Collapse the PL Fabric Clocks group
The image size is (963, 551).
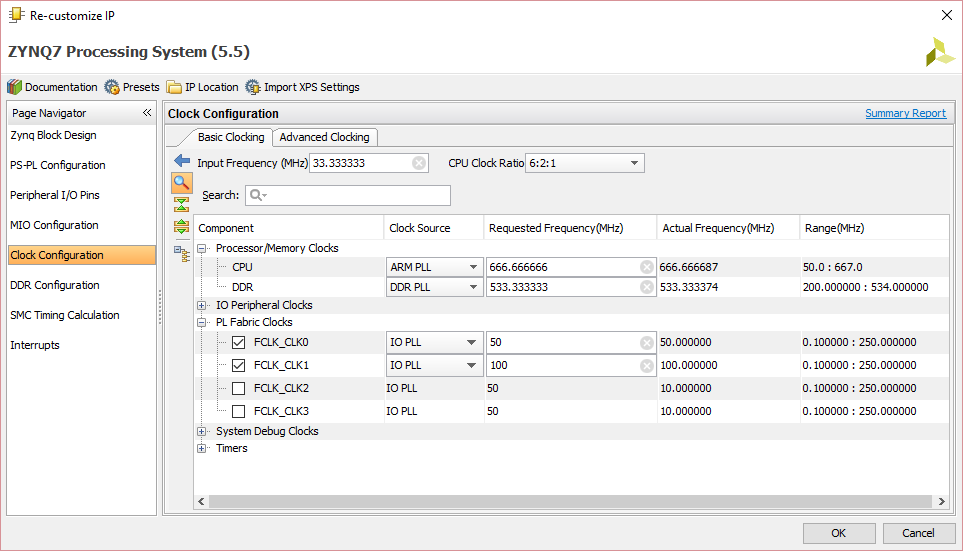tap(201, 322)
